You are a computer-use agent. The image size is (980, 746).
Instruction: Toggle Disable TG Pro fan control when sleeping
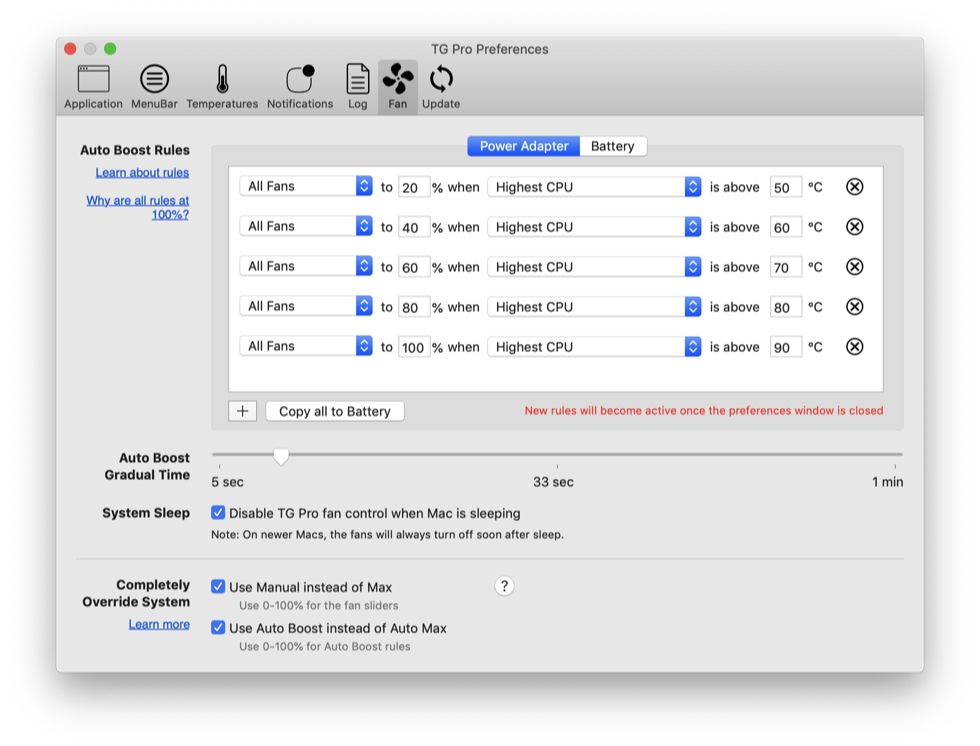218,513
